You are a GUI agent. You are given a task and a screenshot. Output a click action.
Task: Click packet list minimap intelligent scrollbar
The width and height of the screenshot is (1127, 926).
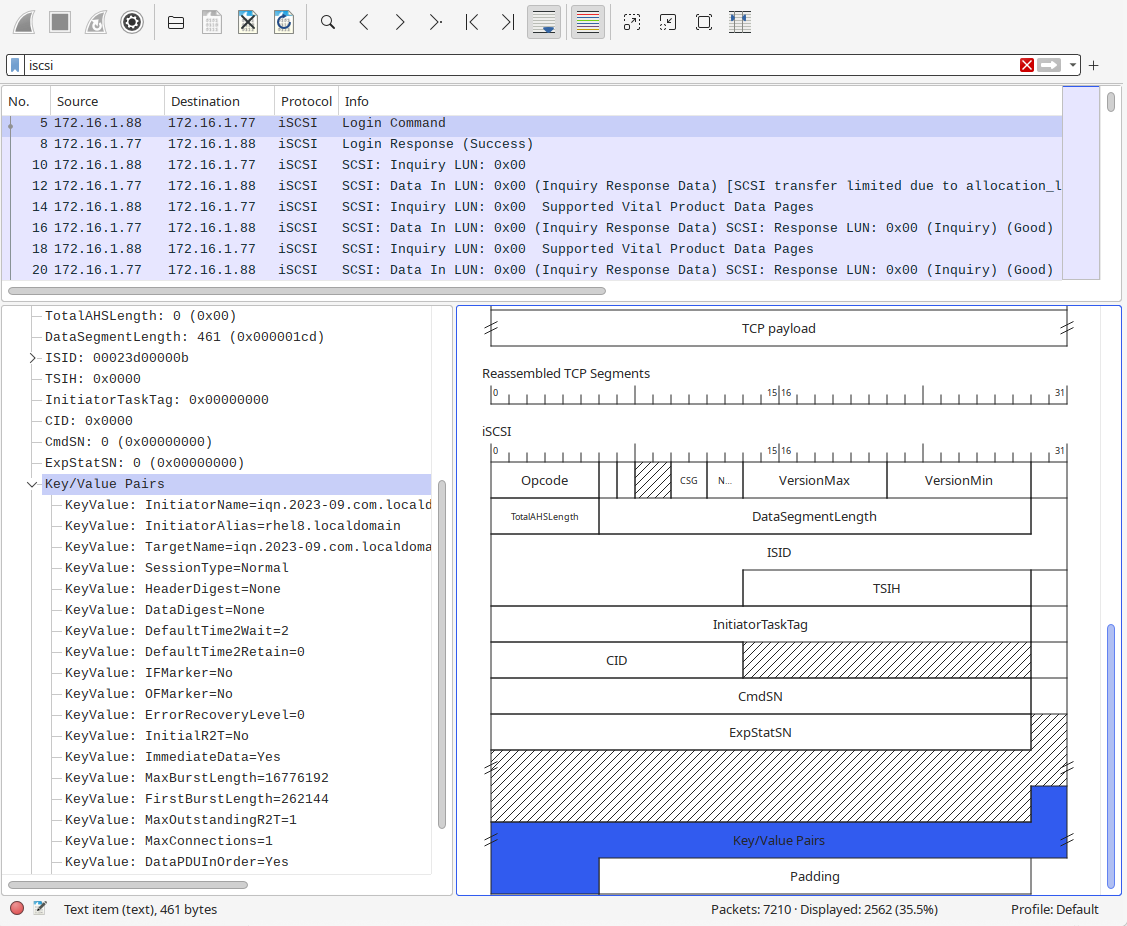point(1081,183)
